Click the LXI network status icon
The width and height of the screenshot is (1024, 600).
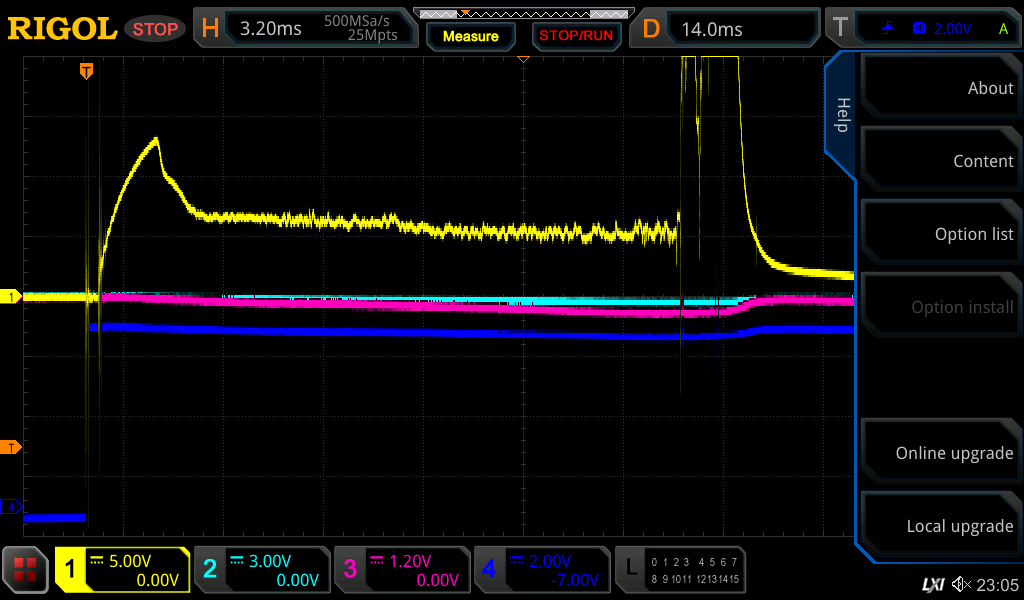click(x=932, y=584)
